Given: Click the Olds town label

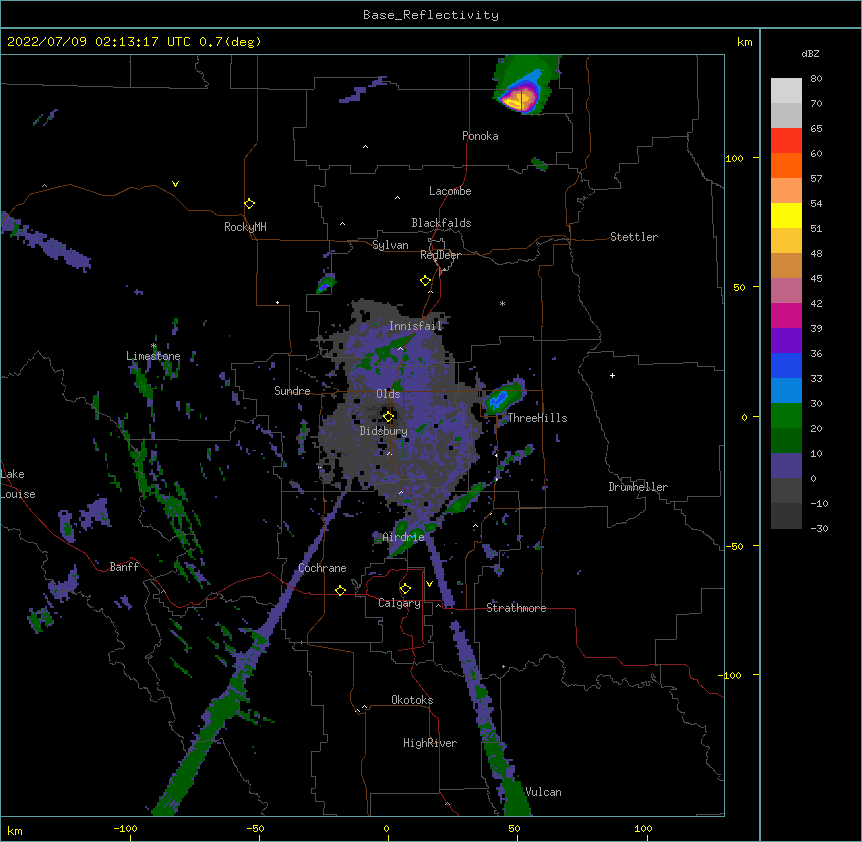Looking at the screenshot, I should pos(388,394).
